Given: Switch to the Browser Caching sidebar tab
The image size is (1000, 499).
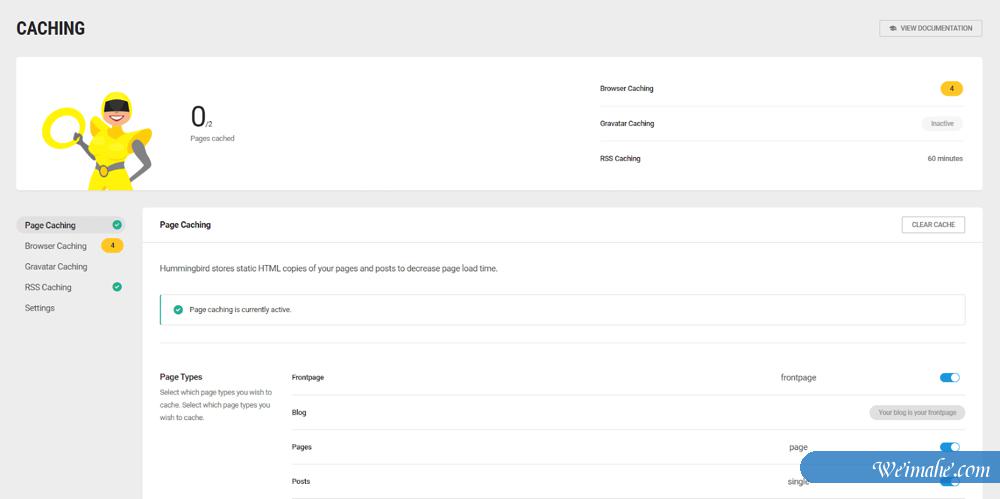Looking at the screenshot, I should pos(56,246).
